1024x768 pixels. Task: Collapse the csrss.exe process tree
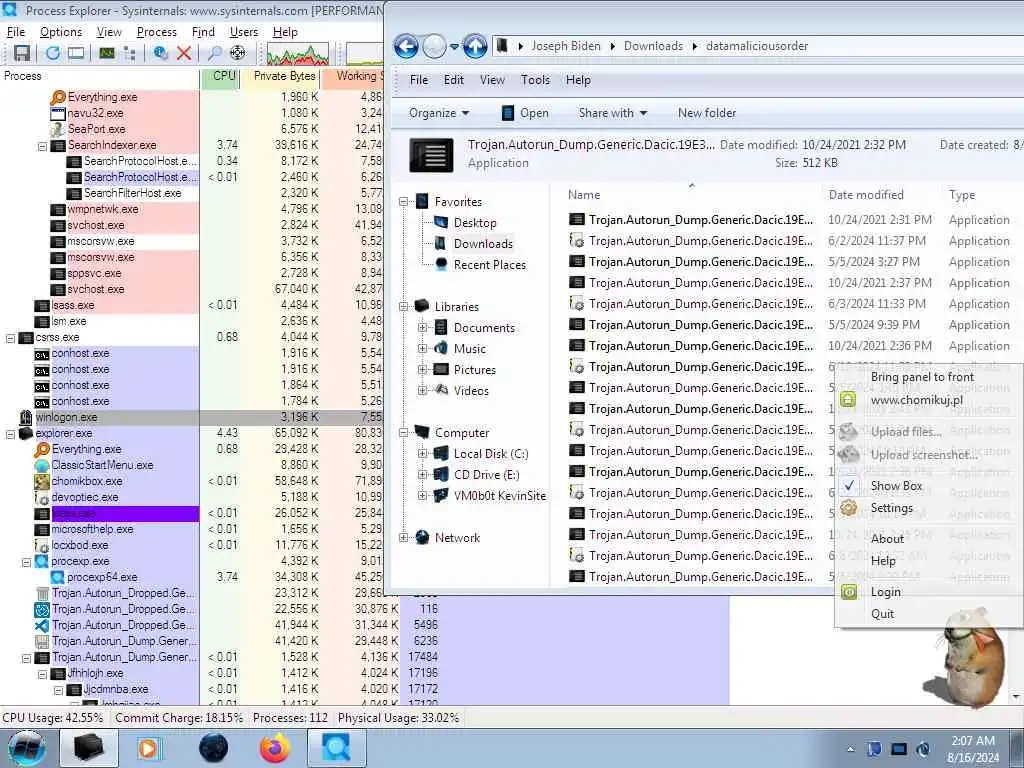(10, 338)
